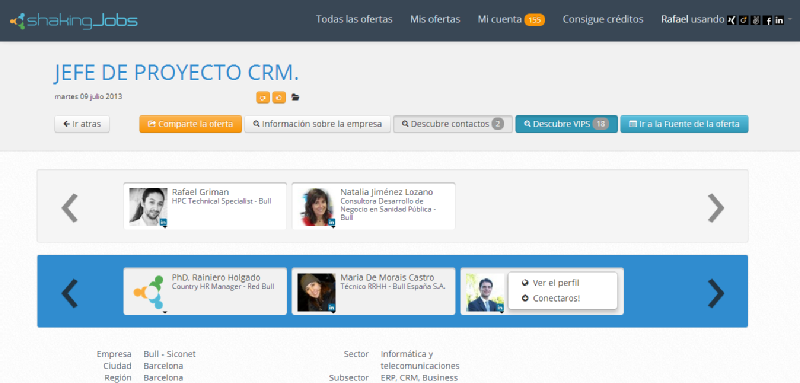This screenshot has width=800, height=383.
Task: Click LinkedIn badge on Maria De Morais's photo
Action: pyautogui.click(x=332, y=308)
